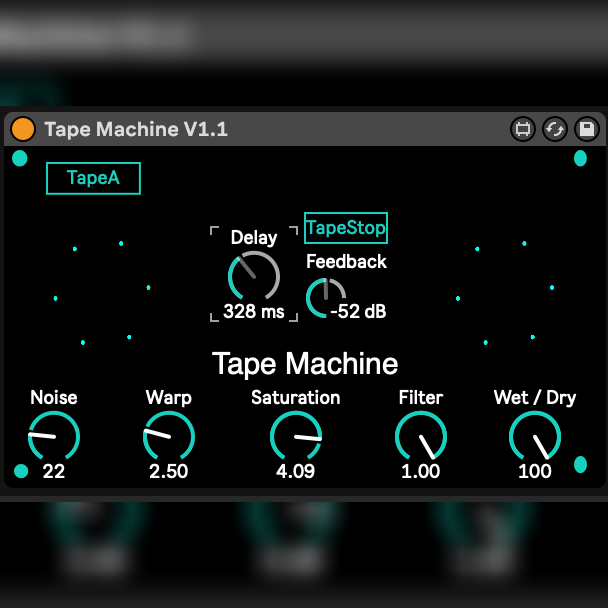The height and width of the screenshot is (608, 608).
Task: Click the Warp knob
Action: point(169,436)
